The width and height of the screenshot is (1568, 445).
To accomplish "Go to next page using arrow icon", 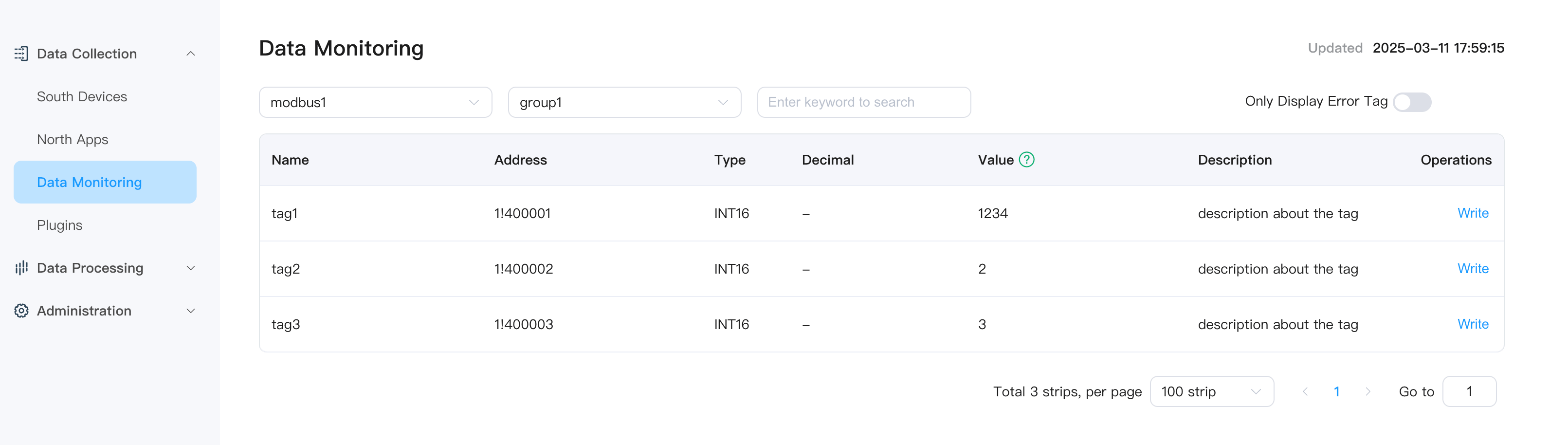I will [x=1369, y=391].
